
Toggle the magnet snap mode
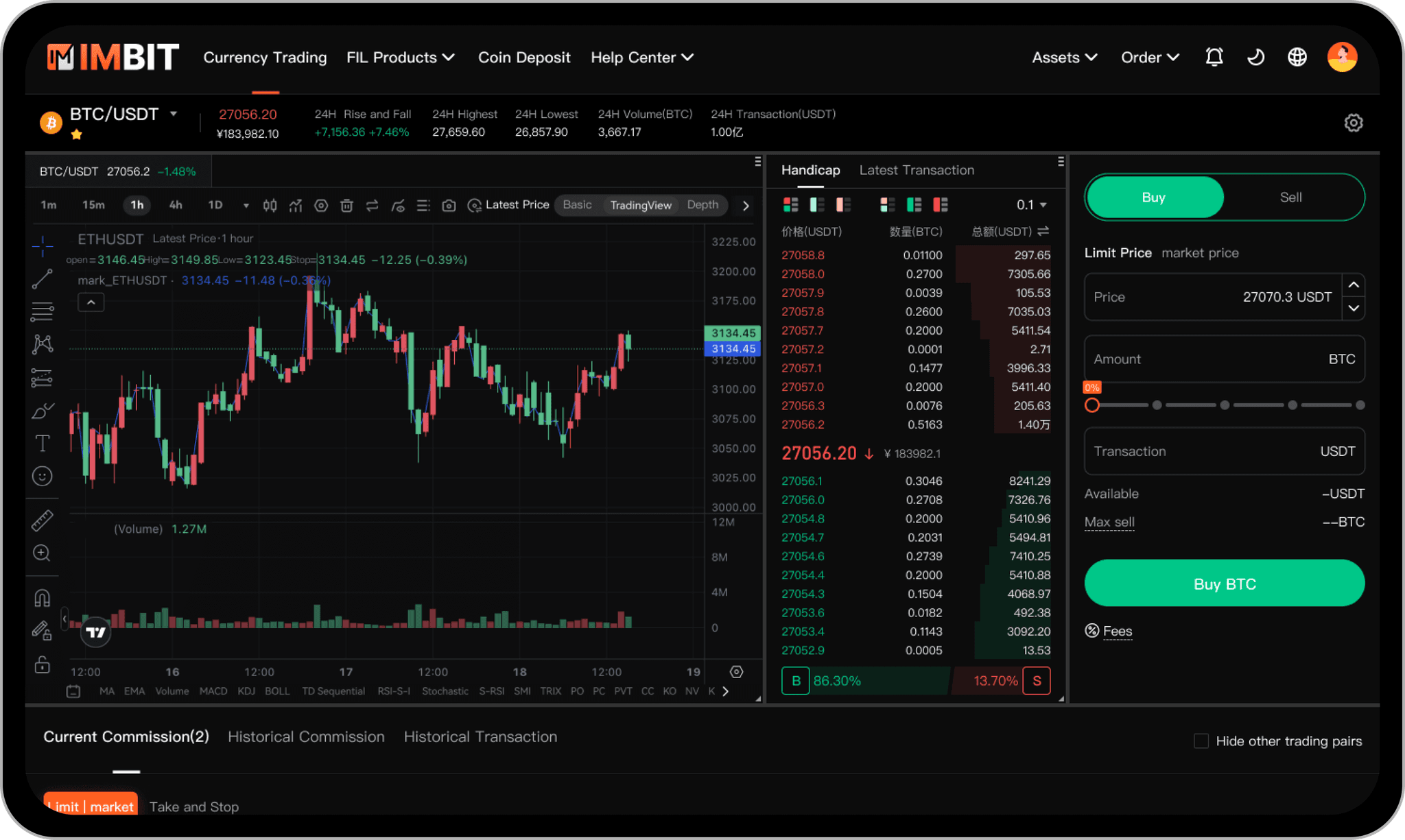[x=43, y=598]
